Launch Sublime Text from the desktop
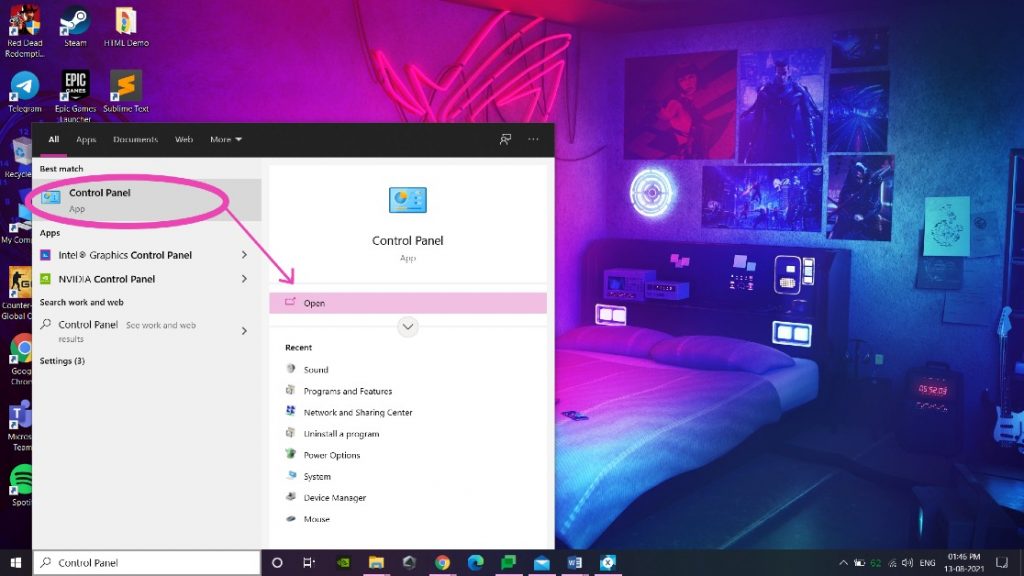 click(x=124, y=85)
